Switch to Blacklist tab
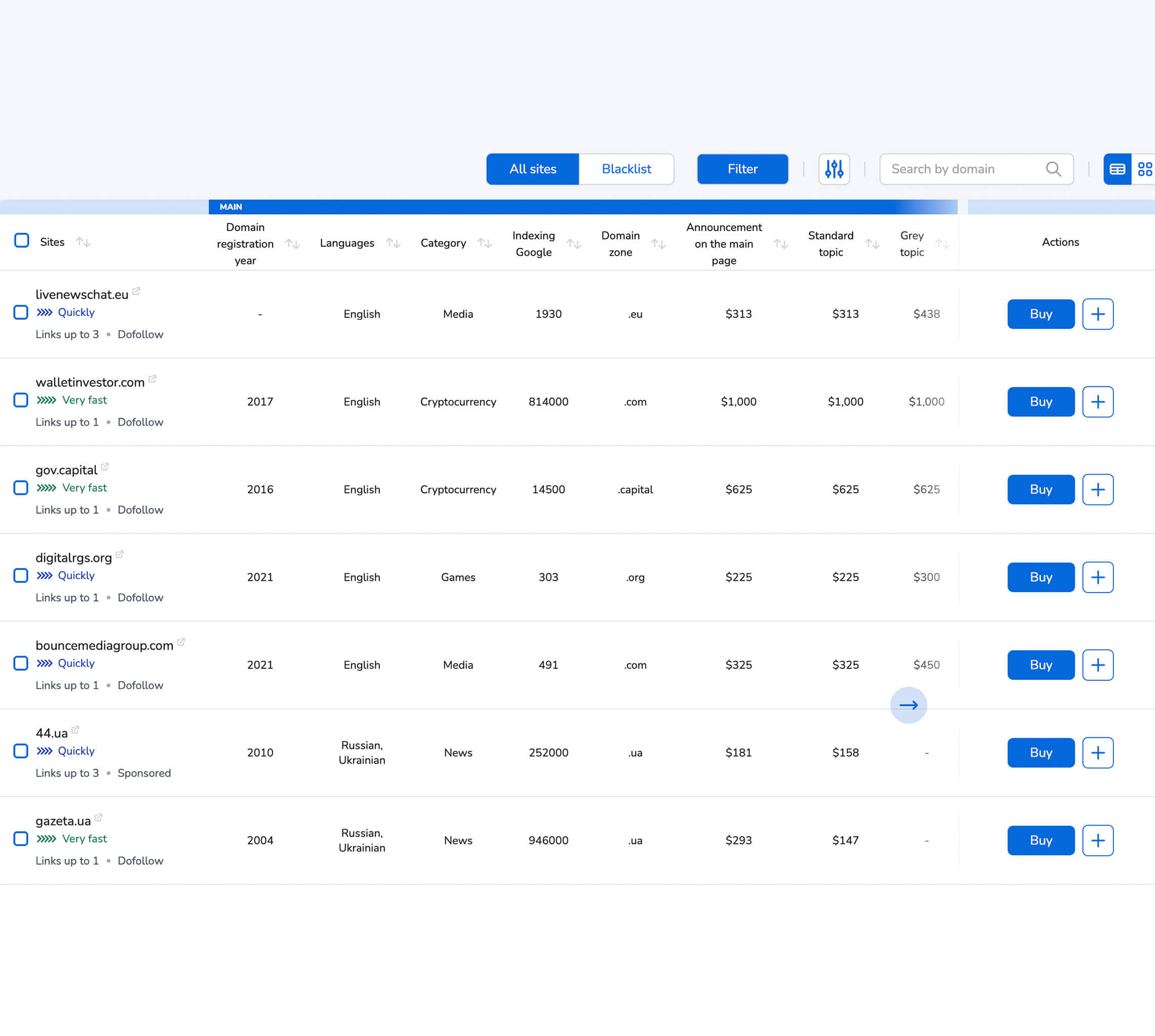Viewport: 1155px width, 1036px height. 626,169
